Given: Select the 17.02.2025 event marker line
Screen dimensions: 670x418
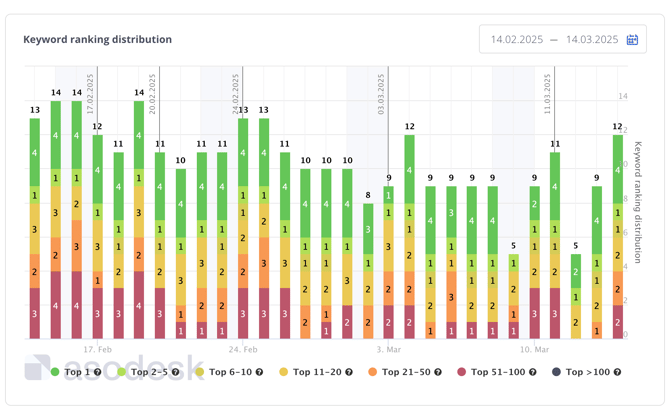Looking at the screenshot, I should tap(98, 200).
